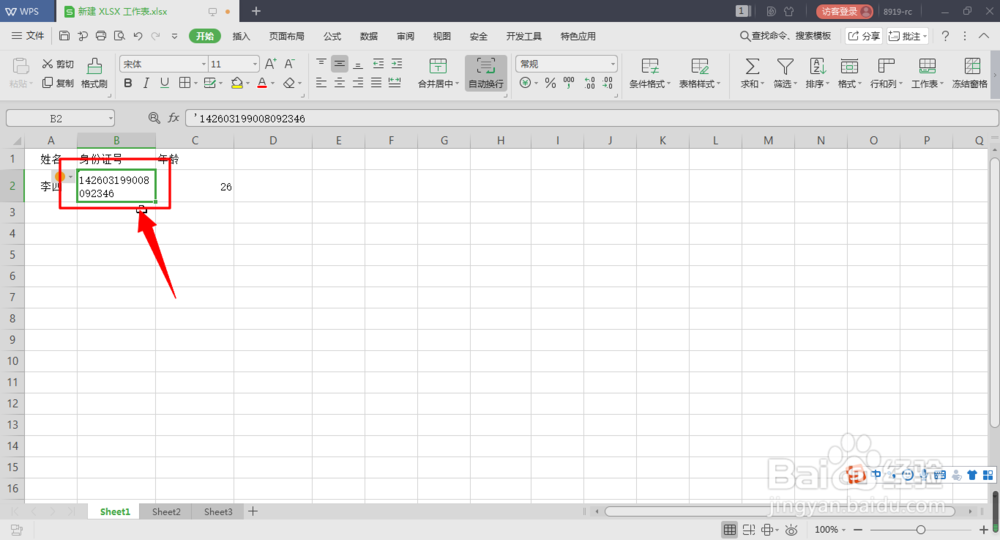Align text to the left
1000x540 pixels.
[x=321, y=83]
